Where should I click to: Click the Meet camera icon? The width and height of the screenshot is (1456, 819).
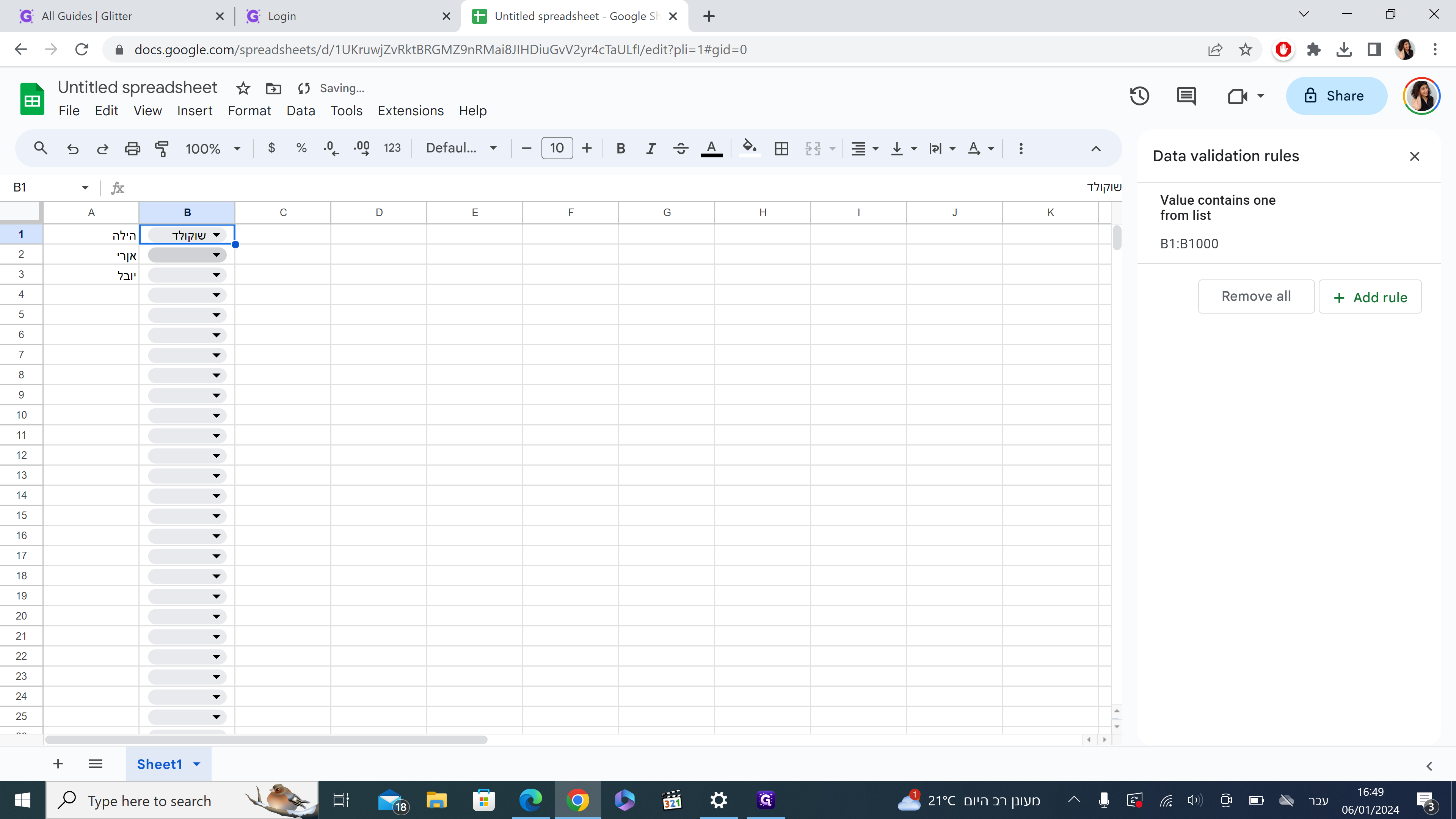[x=1237, y=96]
